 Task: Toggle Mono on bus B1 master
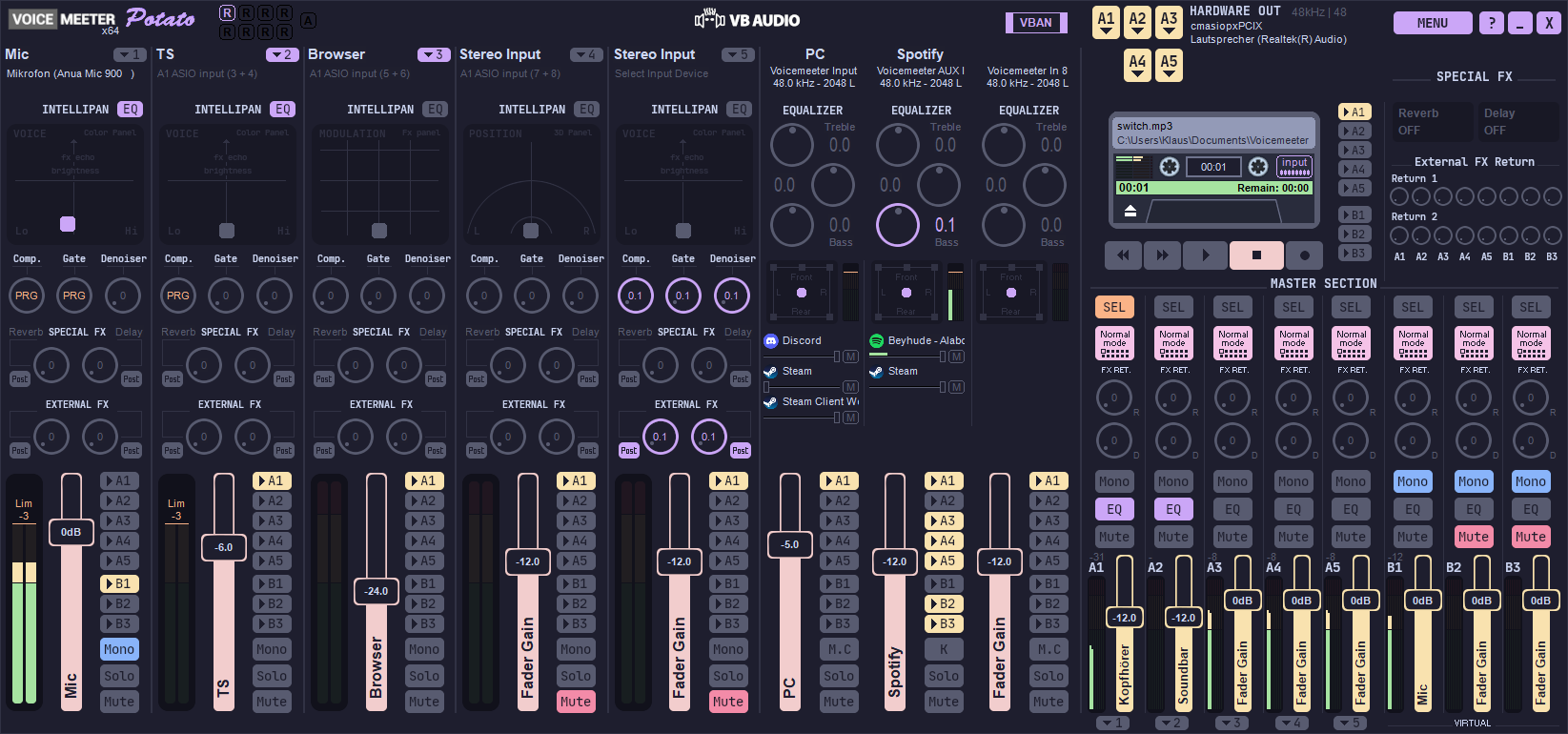click(x=1413, y=481)
